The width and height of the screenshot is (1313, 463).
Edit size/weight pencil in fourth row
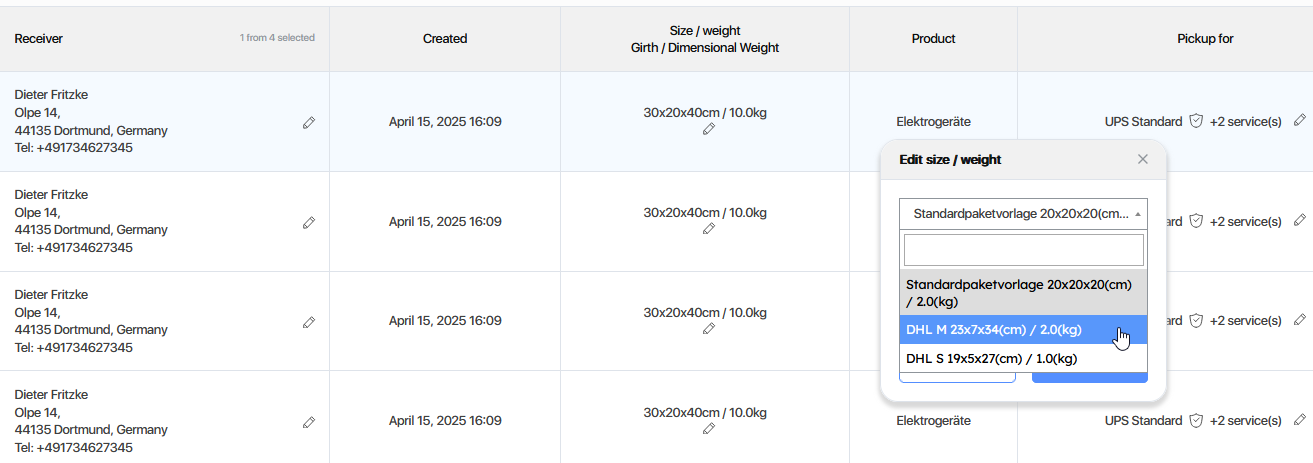point(709,428)
